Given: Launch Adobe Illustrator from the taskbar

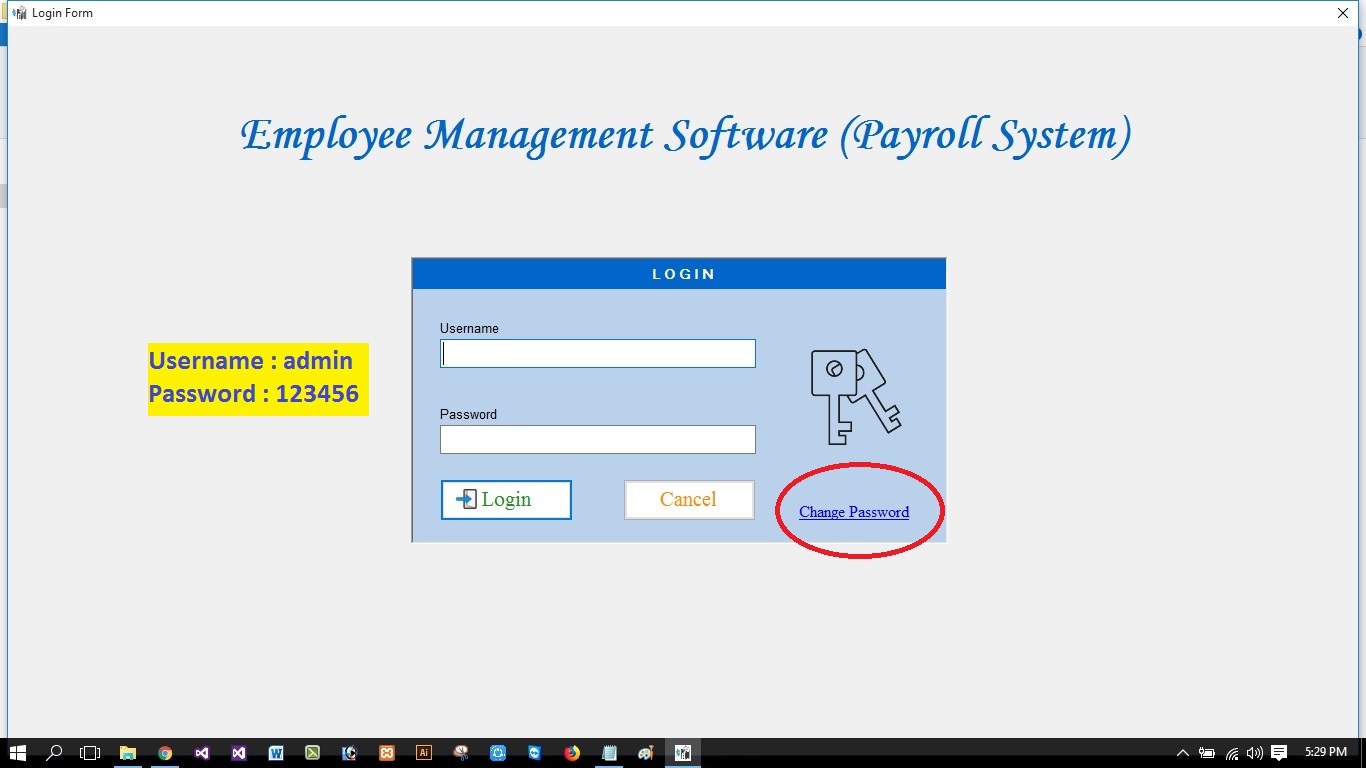Looking at the screenshot, I should tap(423, 752).
